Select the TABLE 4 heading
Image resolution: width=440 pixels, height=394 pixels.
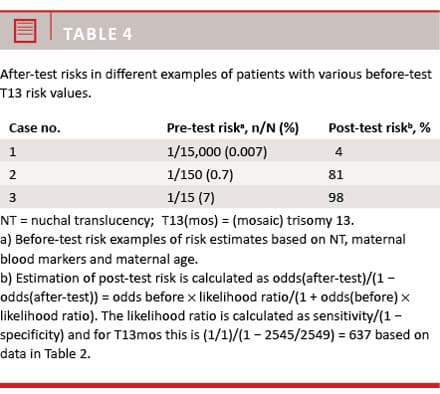[98, 34]
